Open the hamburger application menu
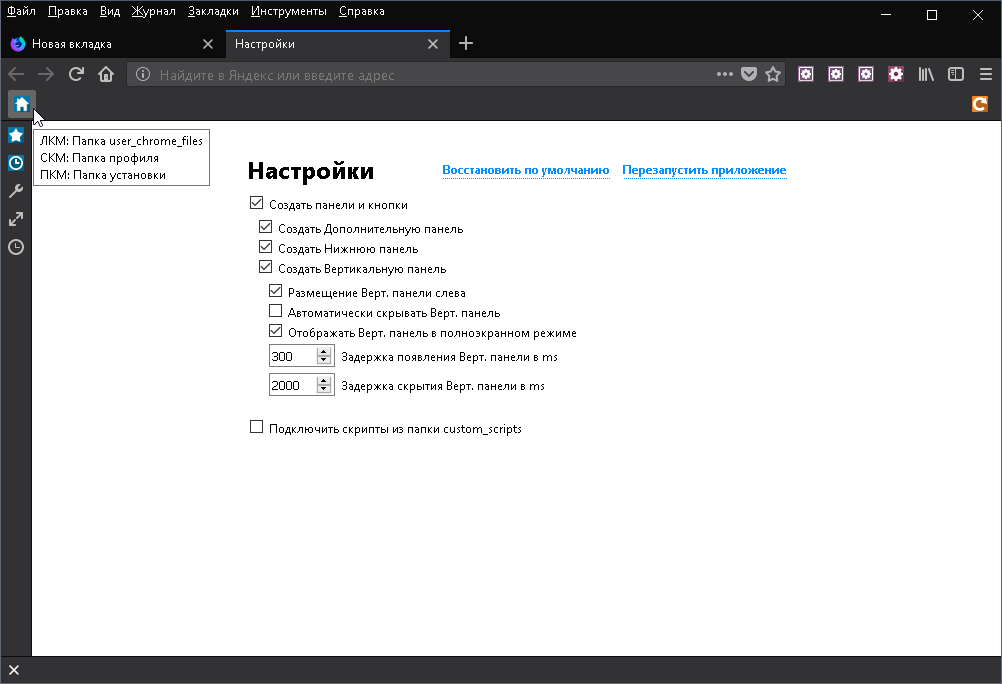 click(985, 74)
